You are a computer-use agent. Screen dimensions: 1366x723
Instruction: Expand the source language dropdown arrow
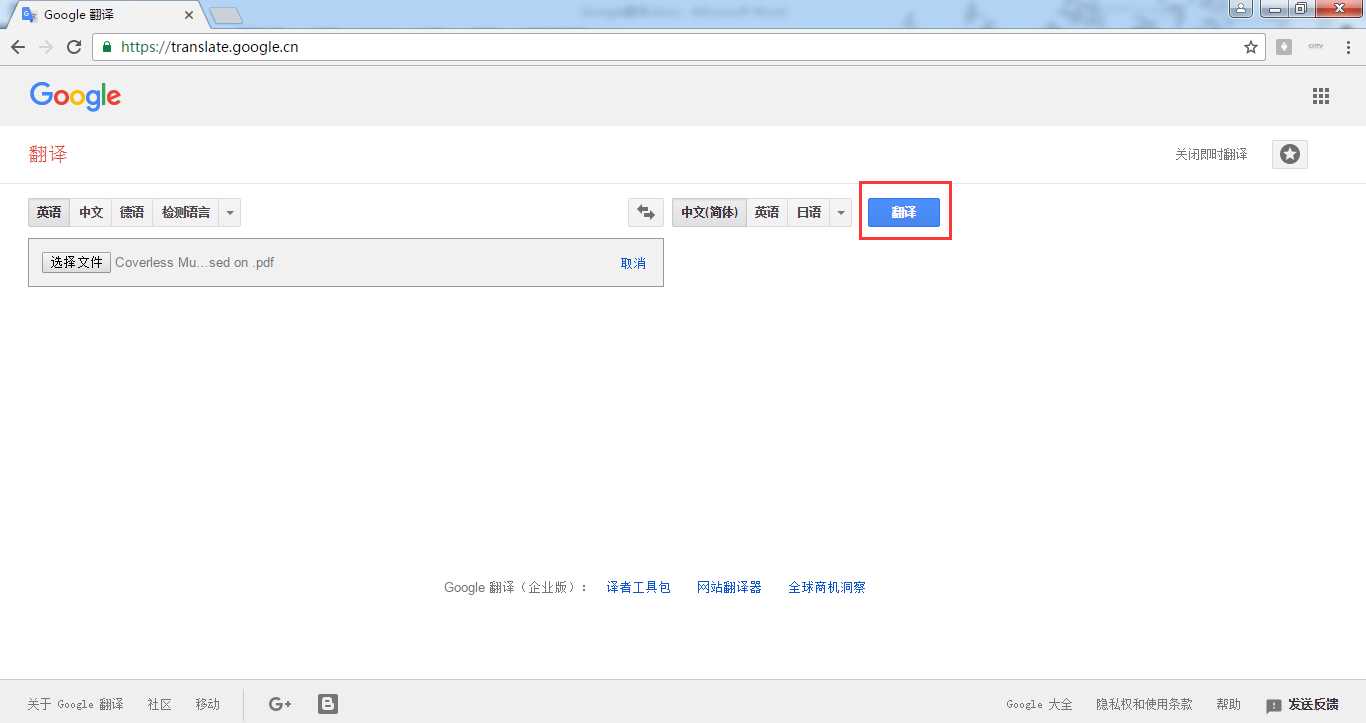pyautogui.click(x=230, y=212)
